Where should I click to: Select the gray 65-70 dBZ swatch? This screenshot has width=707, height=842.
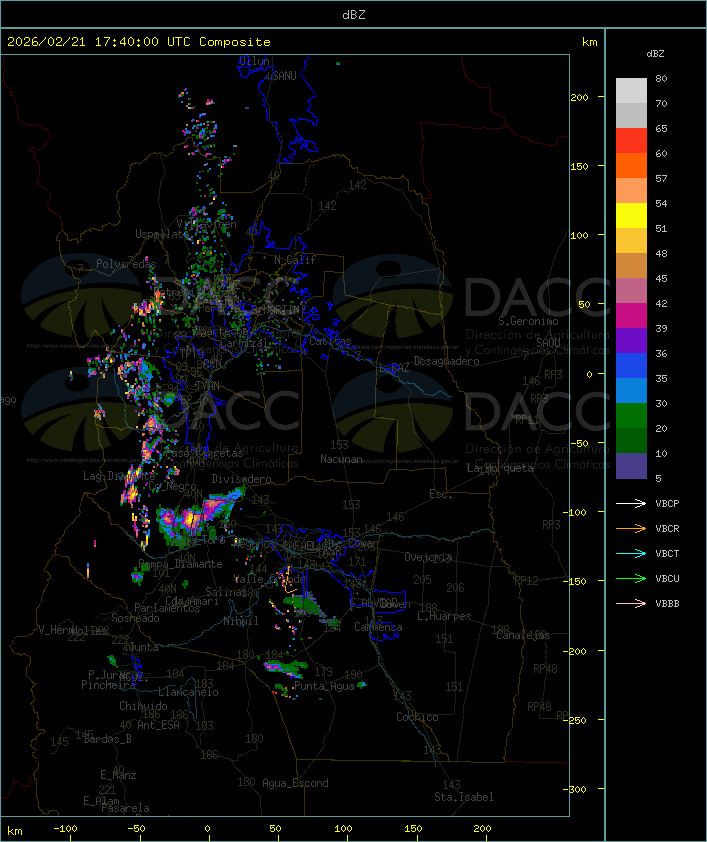(x=631, y=115)
